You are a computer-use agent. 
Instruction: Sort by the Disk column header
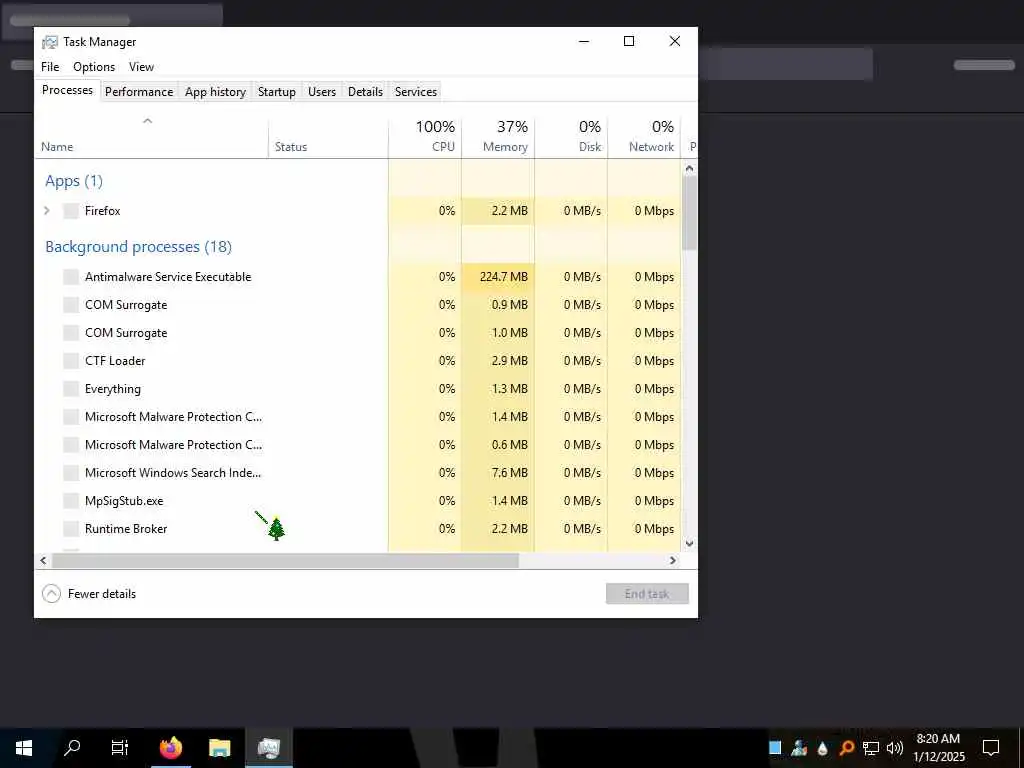(571, 136)
